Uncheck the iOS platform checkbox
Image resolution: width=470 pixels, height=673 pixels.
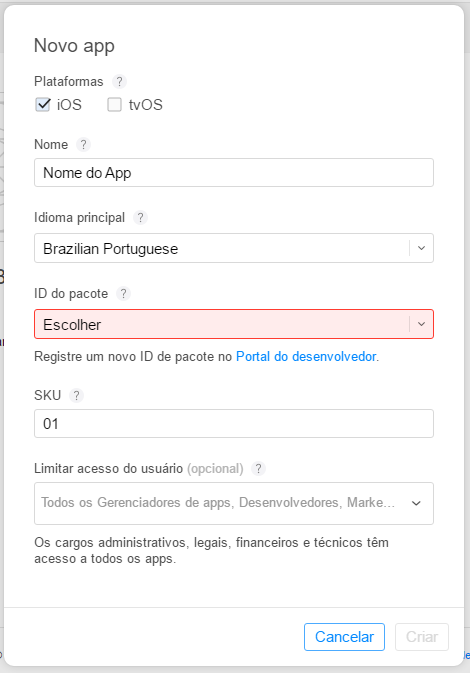(42, 104)
